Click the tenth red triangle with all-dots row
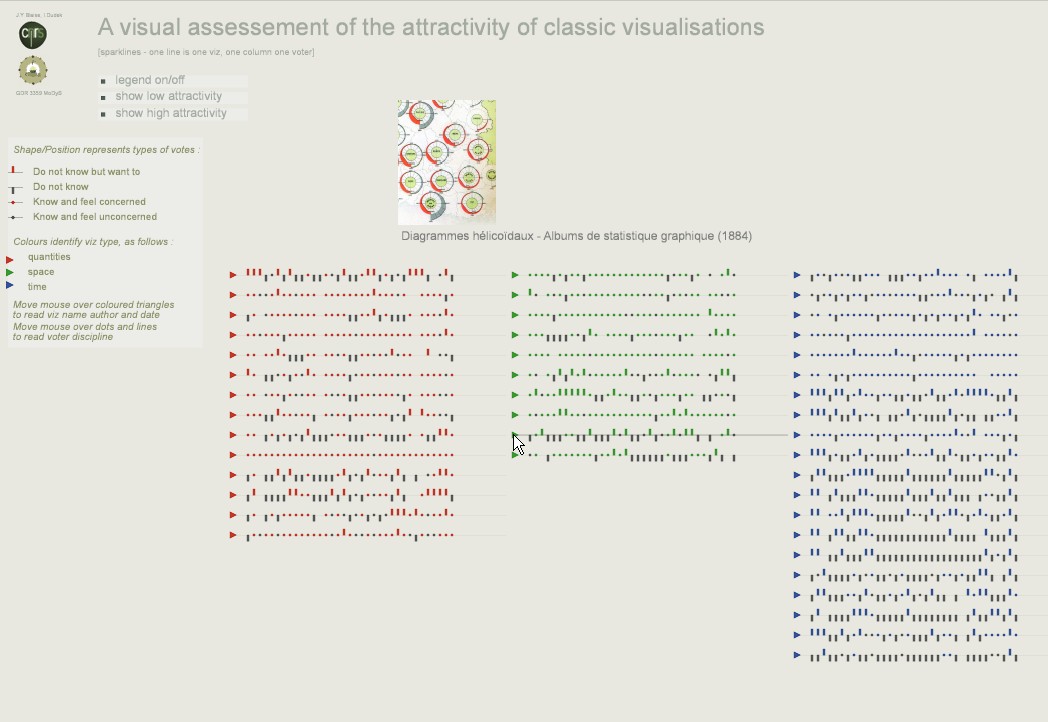Viewport: 1048px width, 722px height. [233, 455]
